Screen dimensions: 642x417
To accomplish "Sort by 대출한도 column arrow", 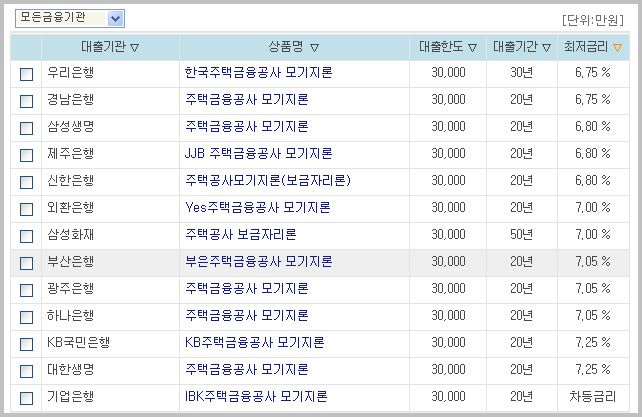I will pos(472,48).
